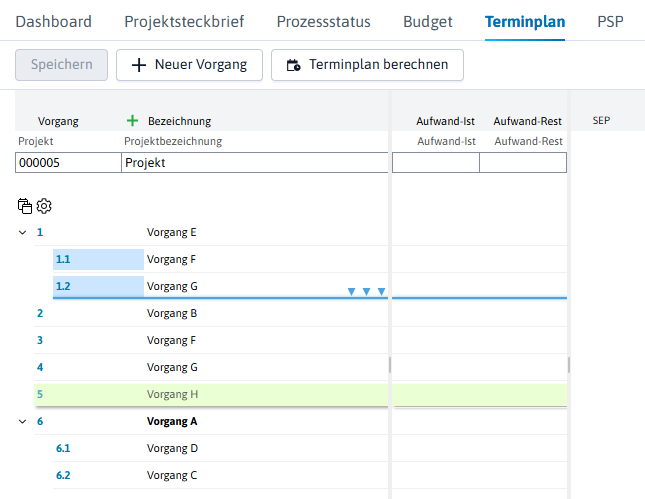Click the Speichern button
This screenshot has width=645, height=499.
click(62, 65)
